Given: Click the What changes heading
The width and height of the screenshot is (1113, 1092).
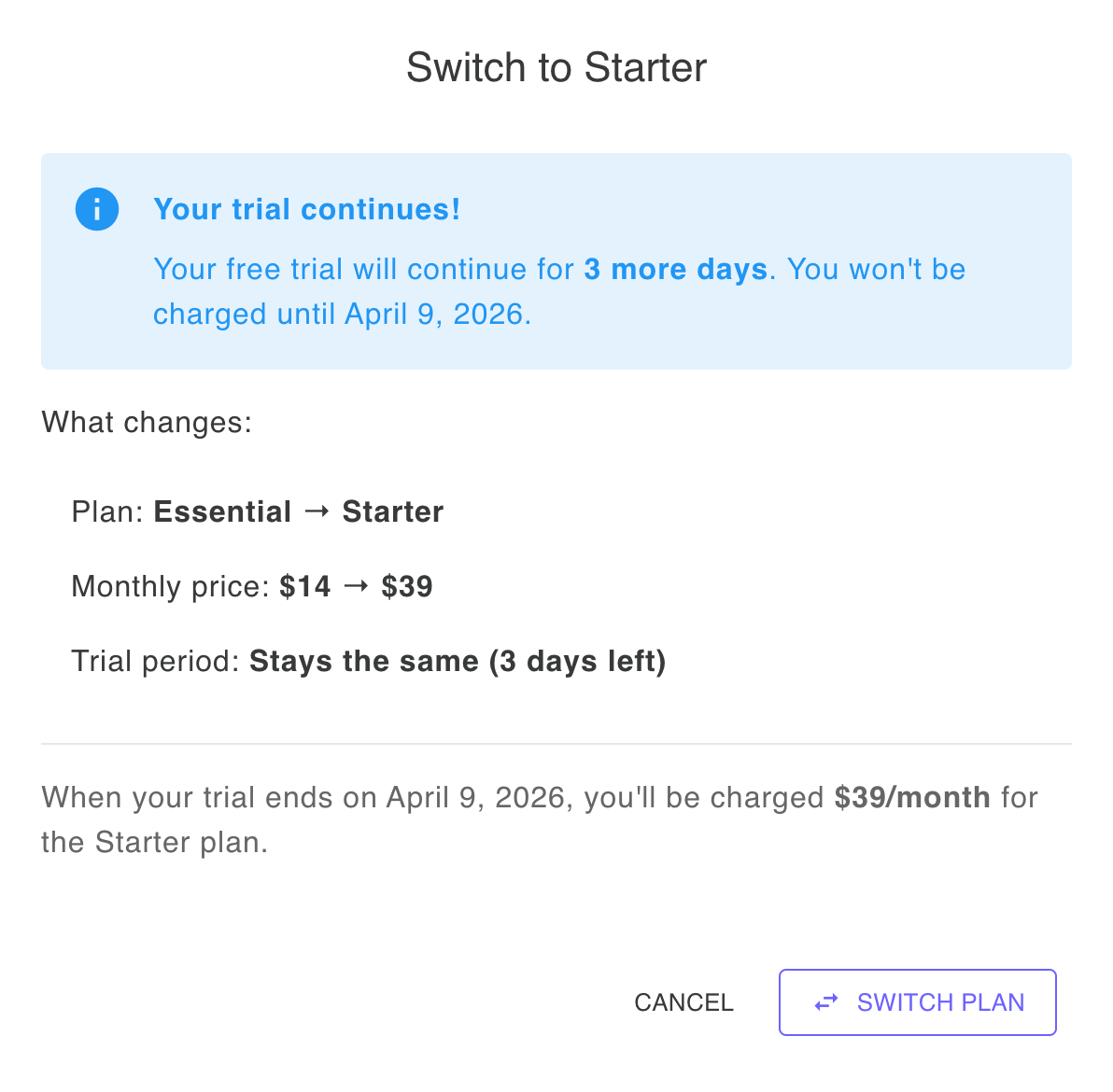Looking at the screenshot, I should [x=147, y=422].
